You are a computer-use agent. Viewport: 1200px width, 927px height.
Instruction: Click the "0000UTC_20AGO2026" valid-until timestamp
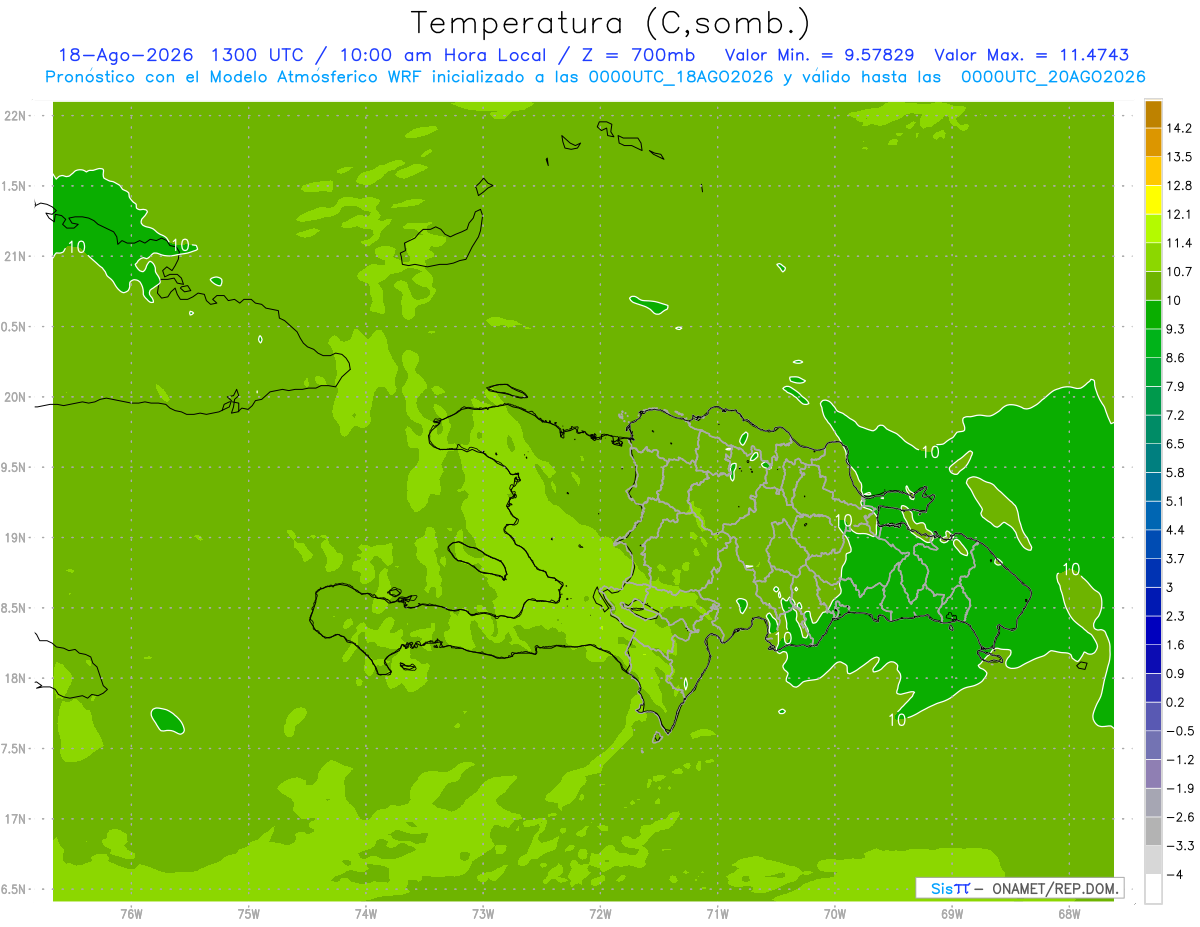point(1052,77)
